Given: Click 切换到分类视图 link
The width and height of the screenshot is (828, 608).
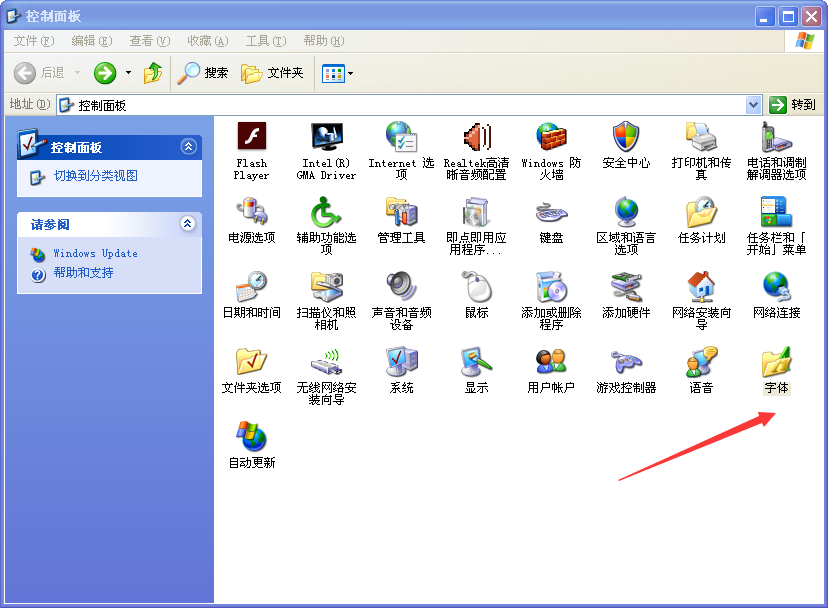Looking at the screenshot, I should [96, 176].
